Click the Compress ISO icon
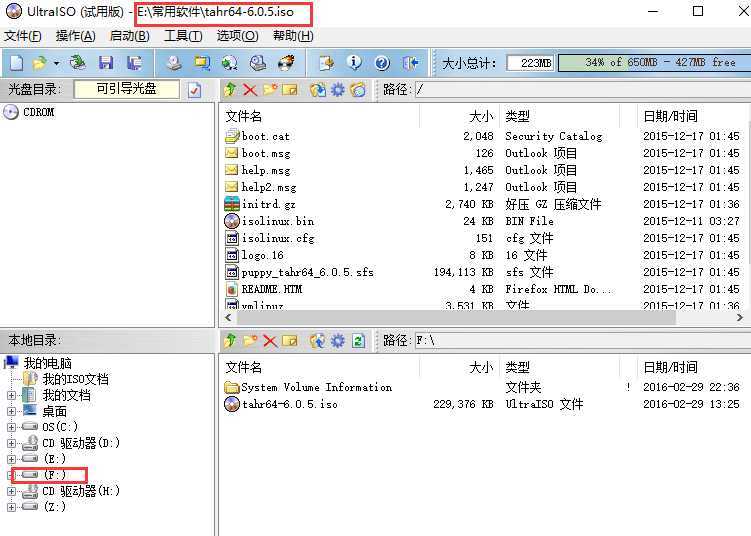This screenshot has height=536, width=751. pyautogui.click(x=229, y=63)
